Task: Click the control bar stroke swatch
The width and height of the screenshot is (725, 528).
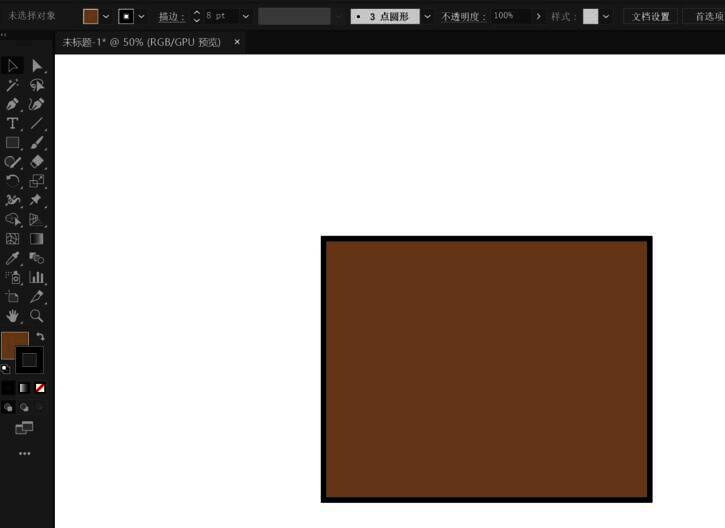Action: [126, 17]
